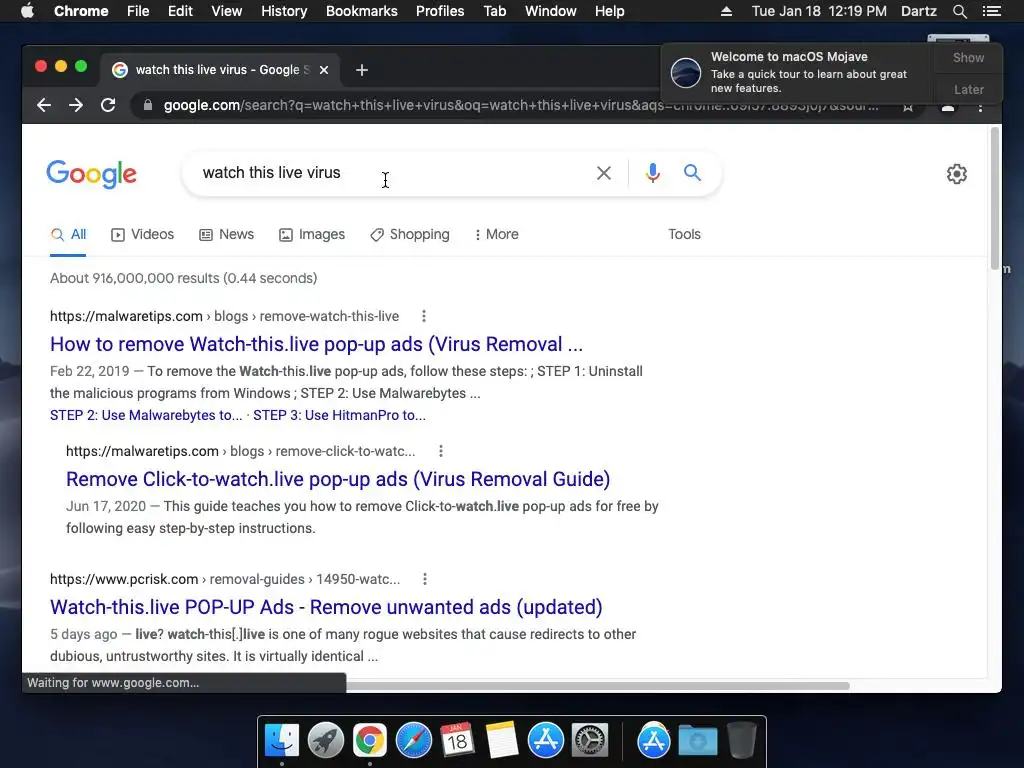Submit search with the magnifier icon
Image resolution: width=1024 pixels, height=768 pixels.
692,172
